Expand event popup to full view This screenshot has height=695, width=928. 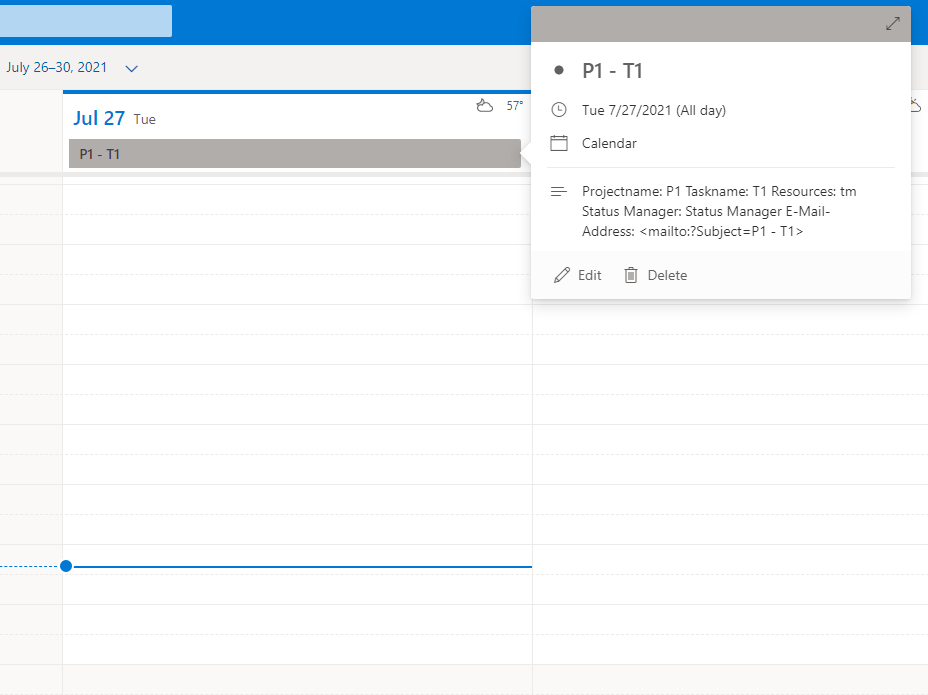892,24
